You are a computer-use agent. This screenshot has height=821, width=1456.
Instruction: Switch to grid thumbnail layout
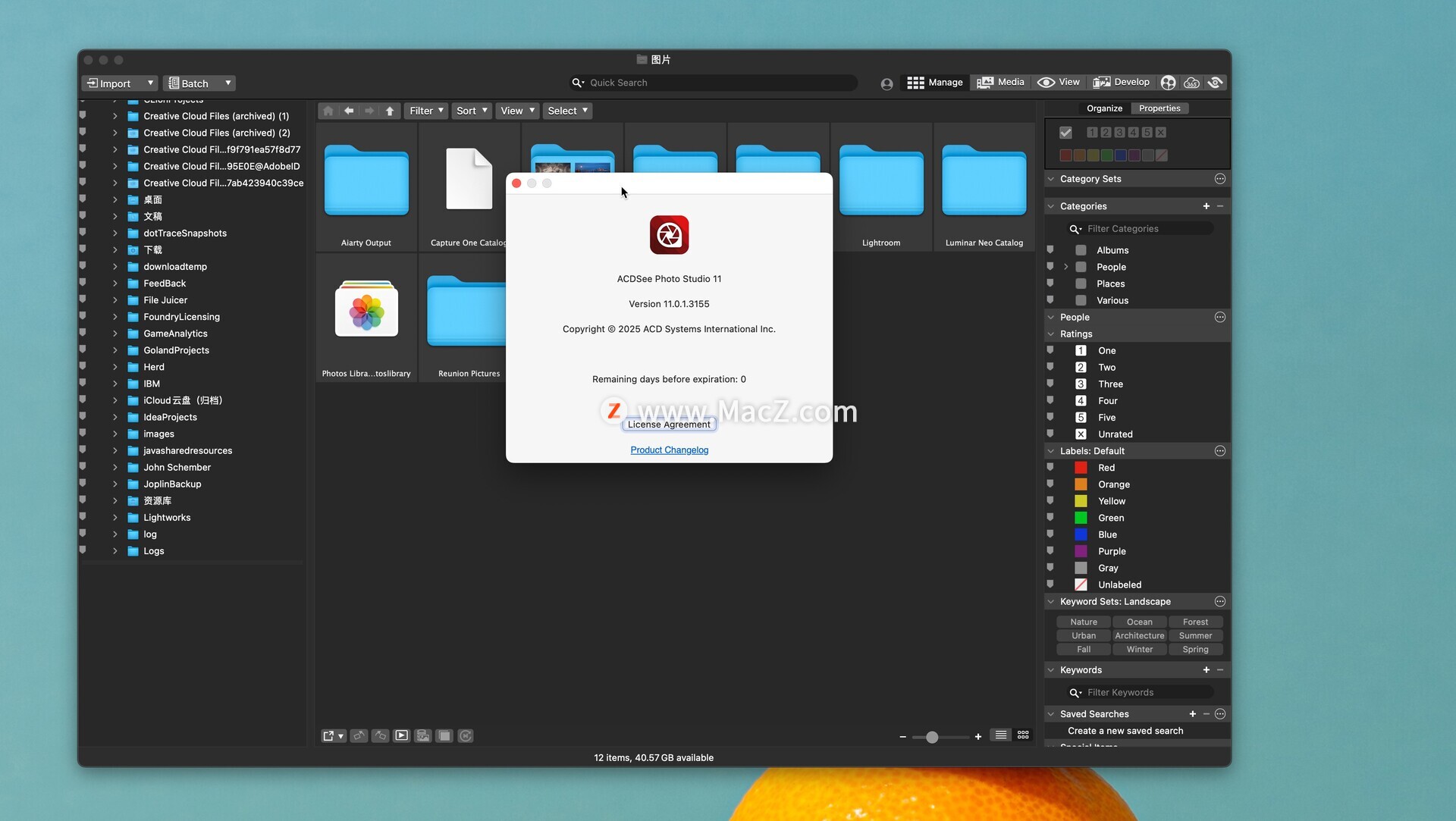pos(1023,735)
